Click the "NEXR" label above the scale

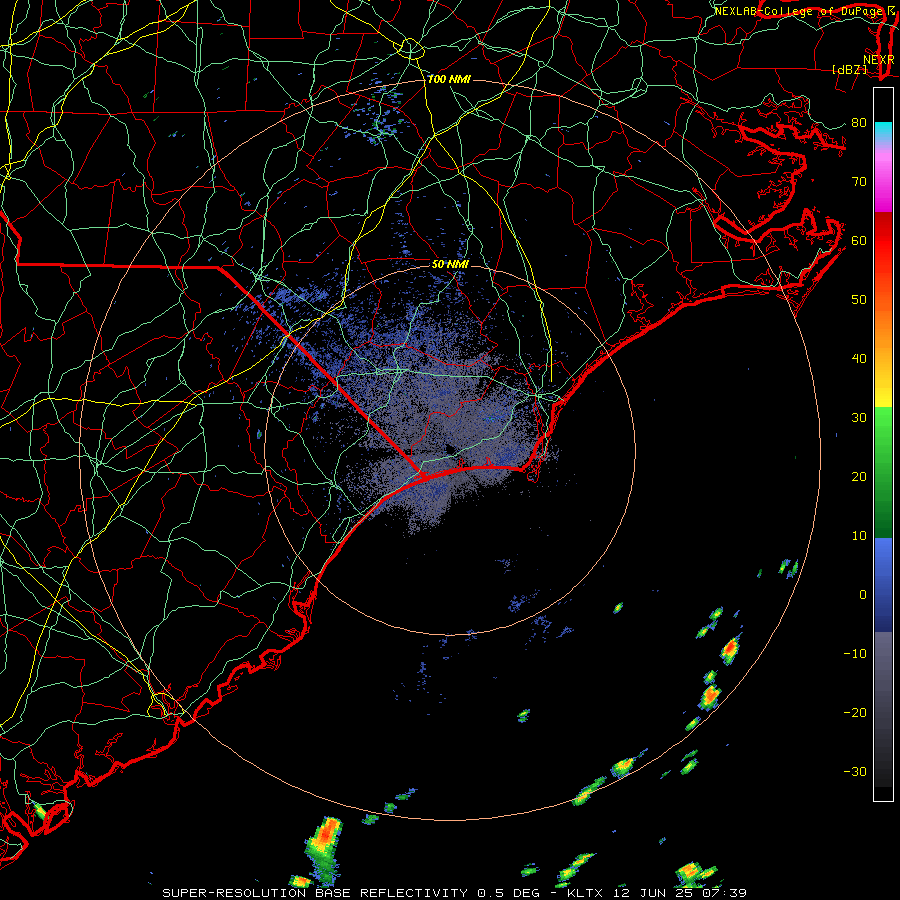click(x=879, y=60)
